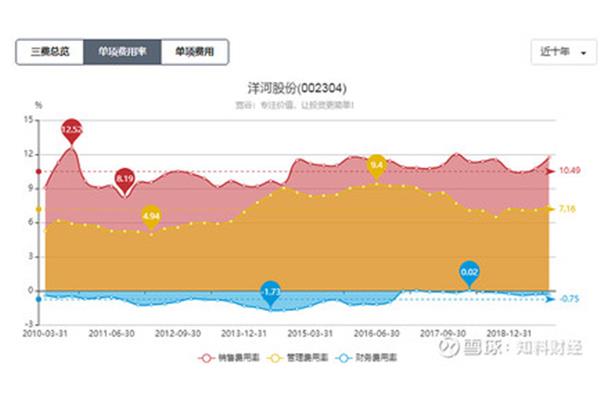Click the yellow 9.4 peak marker pin
Image resolution: width=600 pixels, height=400 pixels.
(377, 166)
